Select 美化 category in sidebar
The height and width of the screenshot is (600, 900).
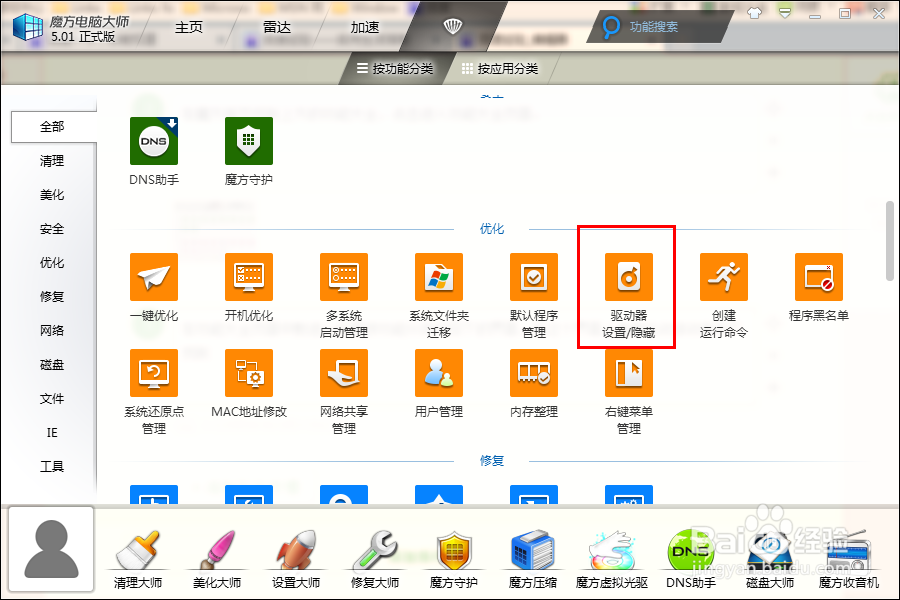tap(52, 195)
